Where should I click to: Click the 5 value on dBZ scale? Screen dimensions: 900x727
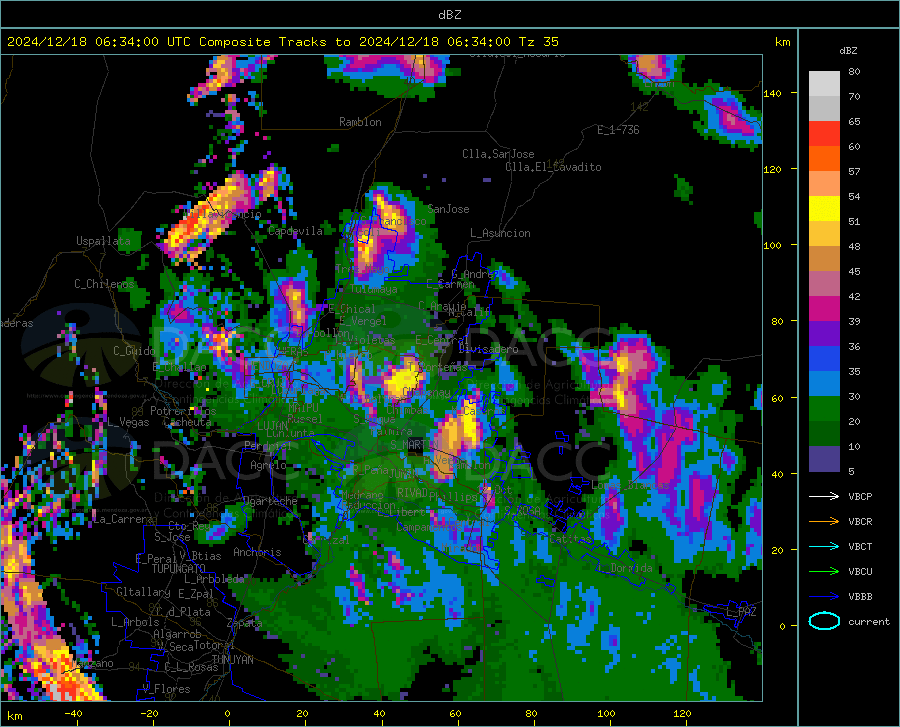851,472
